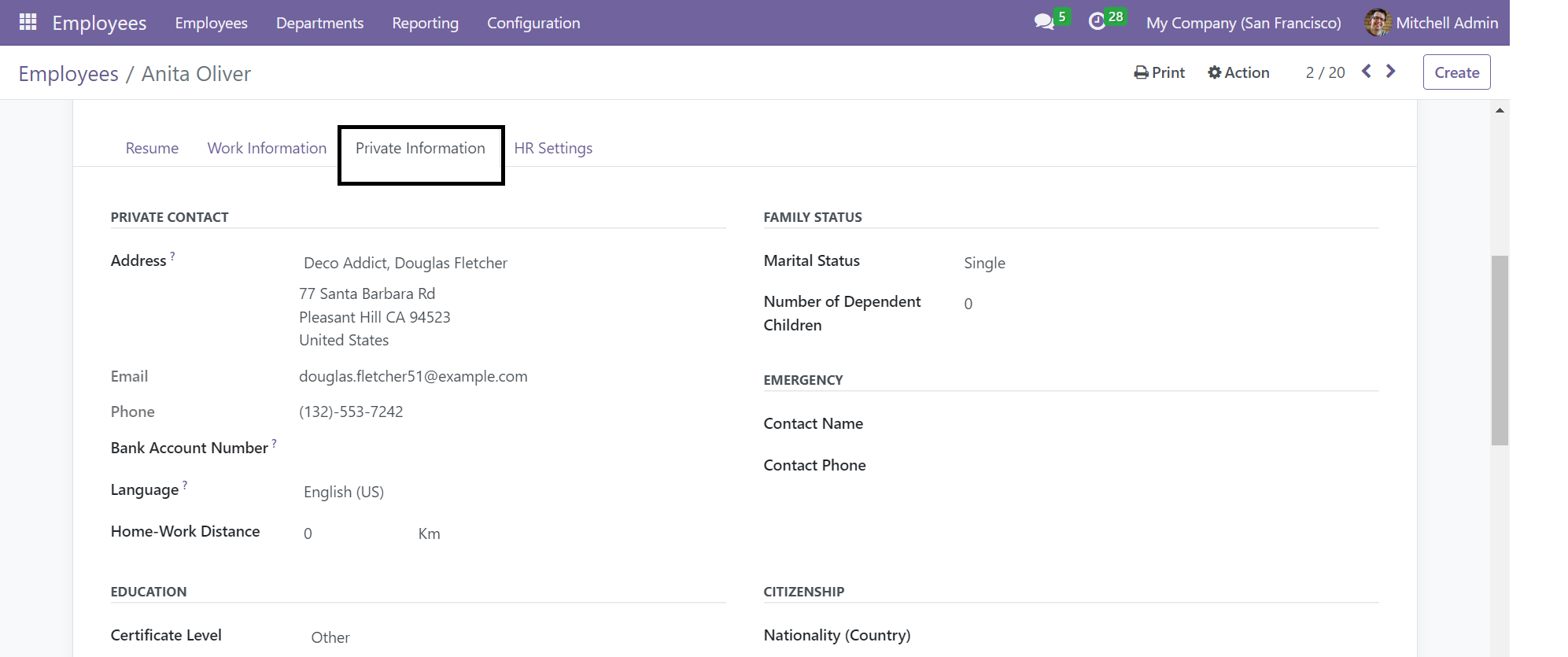Click the Contact Phone label

pyautogui.click(x=814, y=465)
